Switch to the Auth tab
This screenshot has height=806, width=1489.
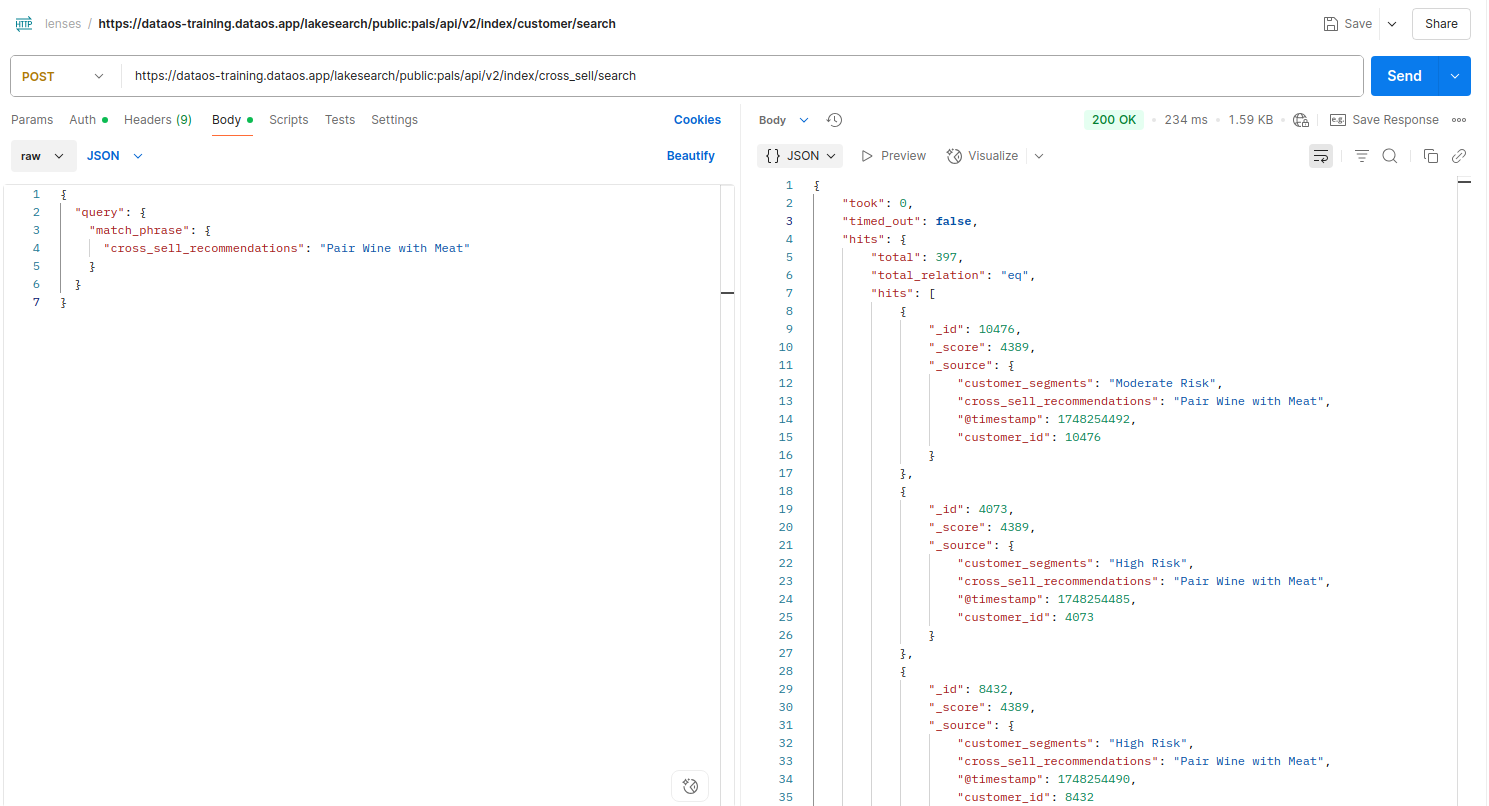[x=88, y=120]
